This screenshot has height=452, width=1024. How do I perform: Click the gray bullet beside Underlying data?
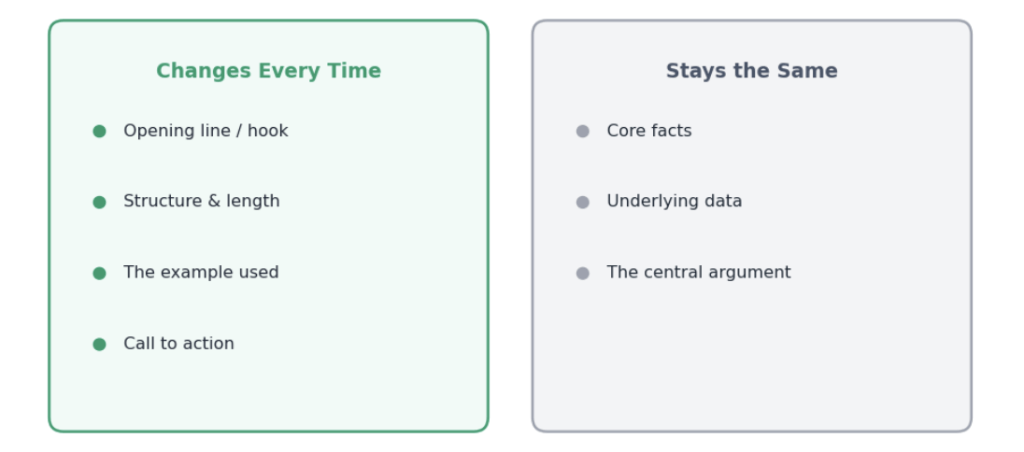coord(583,202)
